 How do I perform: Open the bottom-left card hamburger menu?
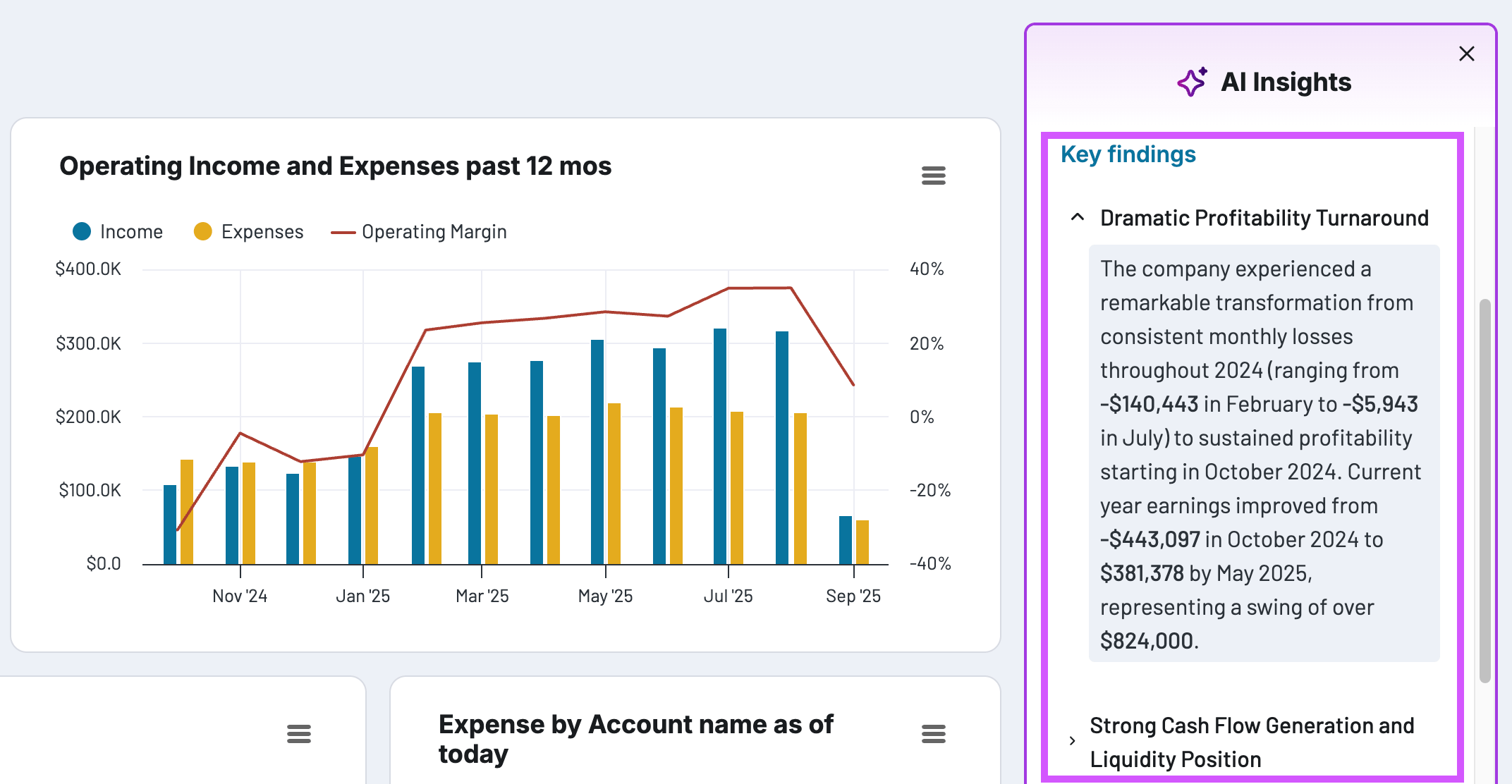pos(298,734)
